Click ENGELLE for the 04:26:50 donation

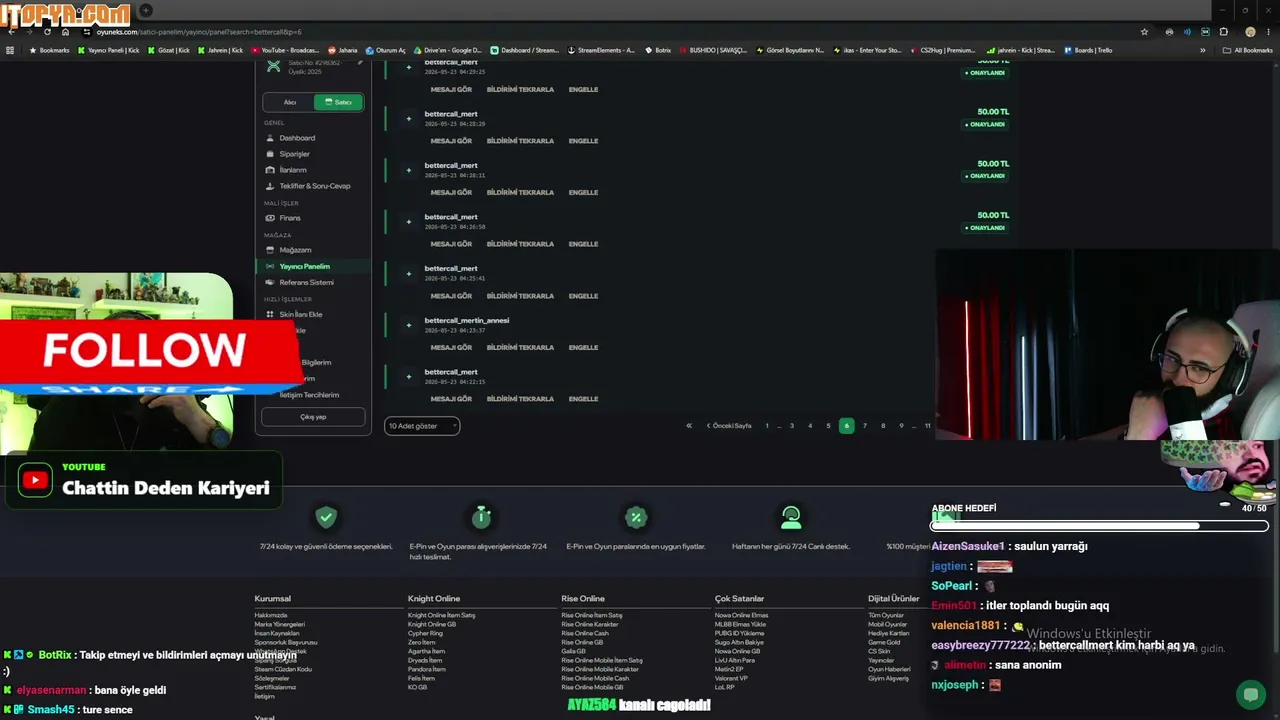point(583,244)
